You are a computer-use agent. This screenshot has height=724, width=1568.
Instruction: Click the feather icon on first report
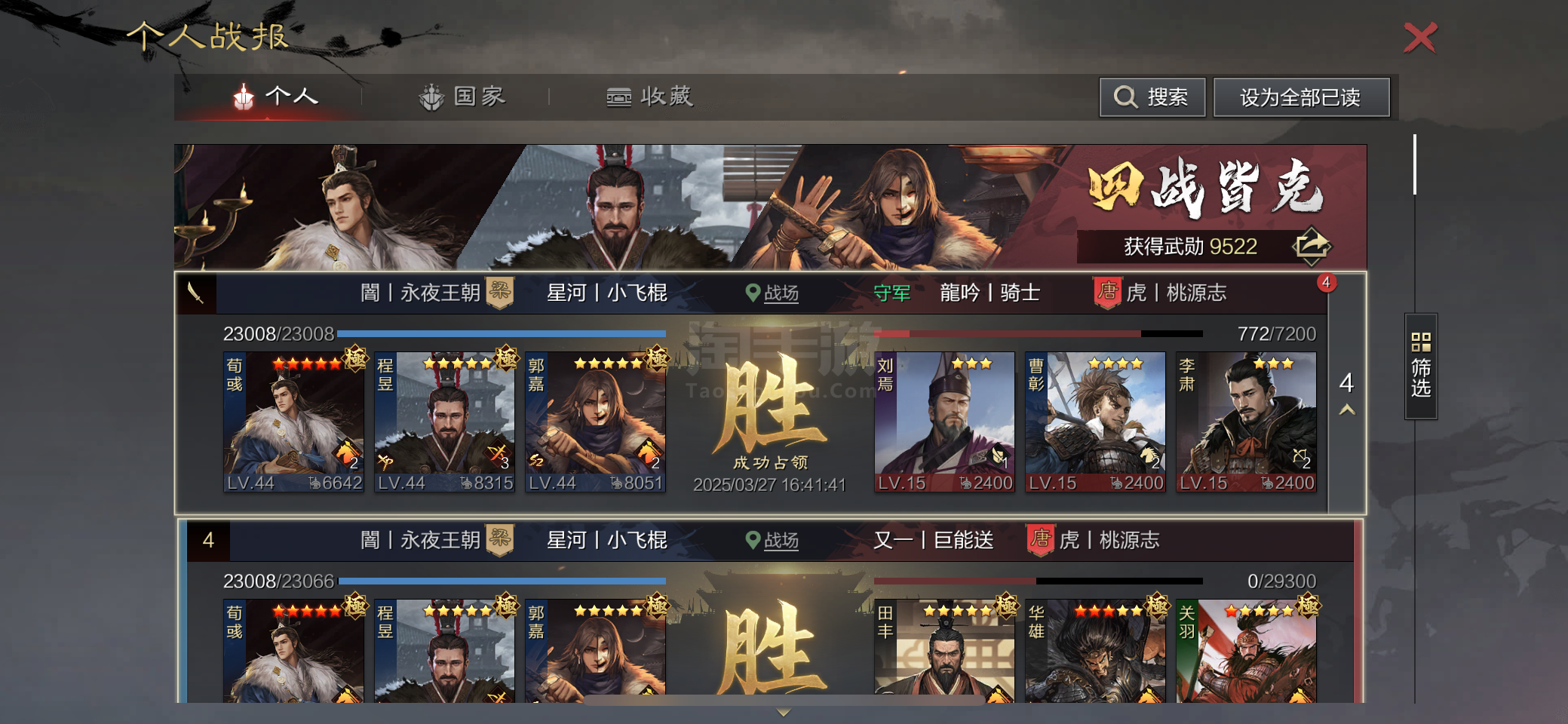196,293
